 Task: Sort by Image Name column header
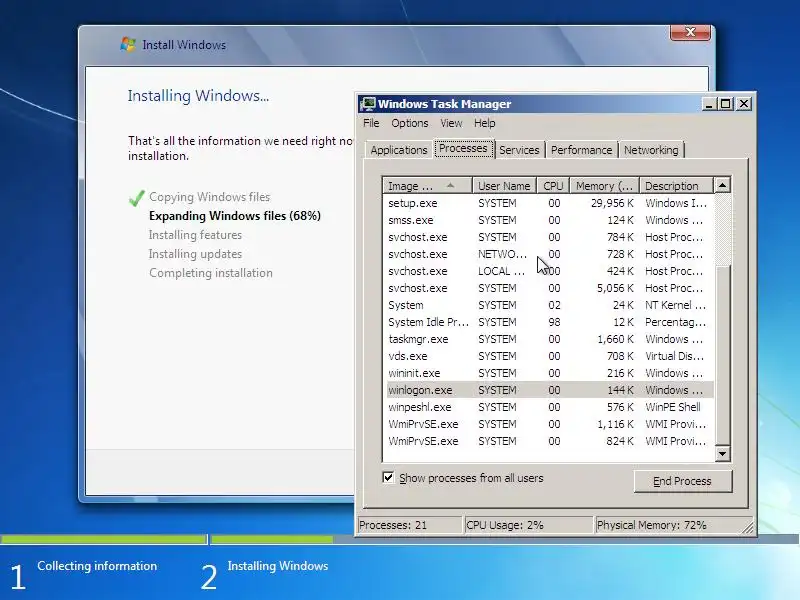427,186
